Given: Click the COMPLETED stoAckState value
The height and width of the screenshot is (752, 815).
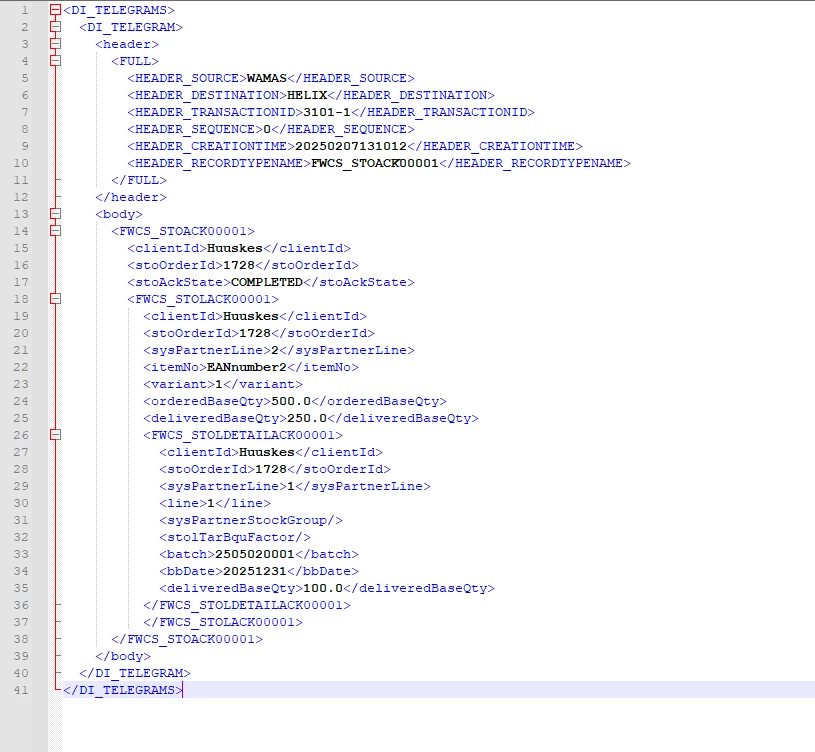Looking at the screenshot, I should pos(267,282).
